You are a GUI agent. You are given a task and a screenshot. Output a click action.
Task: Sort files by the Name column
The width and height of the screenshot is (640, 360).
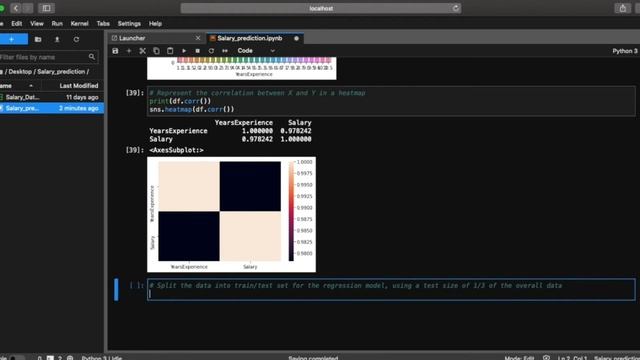pos(18,86)
